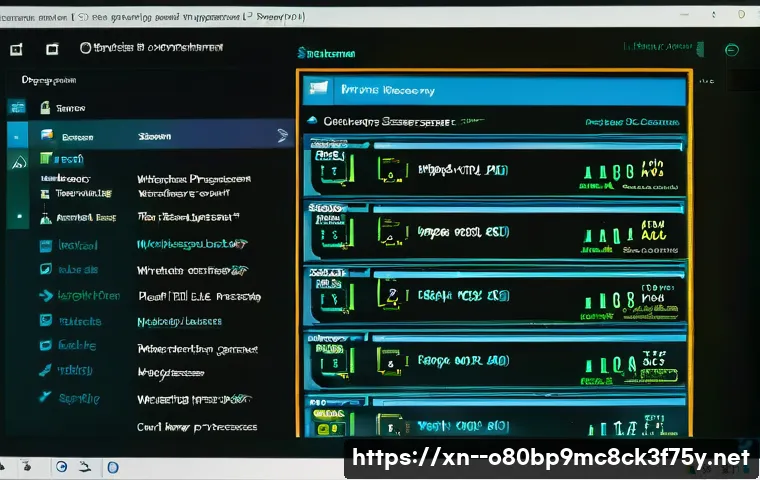Click the circular icon at the top-right corner
This screenshot has width=760, height=480.
(732, 50)
